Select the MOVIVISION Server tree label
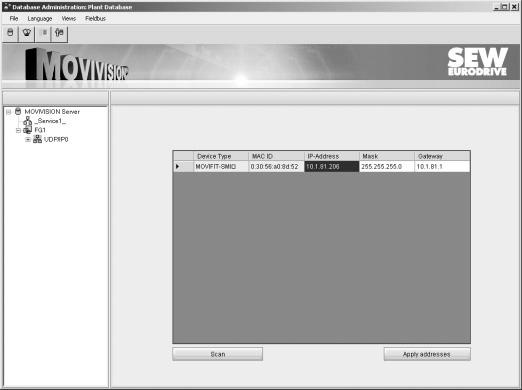Image resolution: width=522 pixels, height=390 pixels. click(52, 112)
